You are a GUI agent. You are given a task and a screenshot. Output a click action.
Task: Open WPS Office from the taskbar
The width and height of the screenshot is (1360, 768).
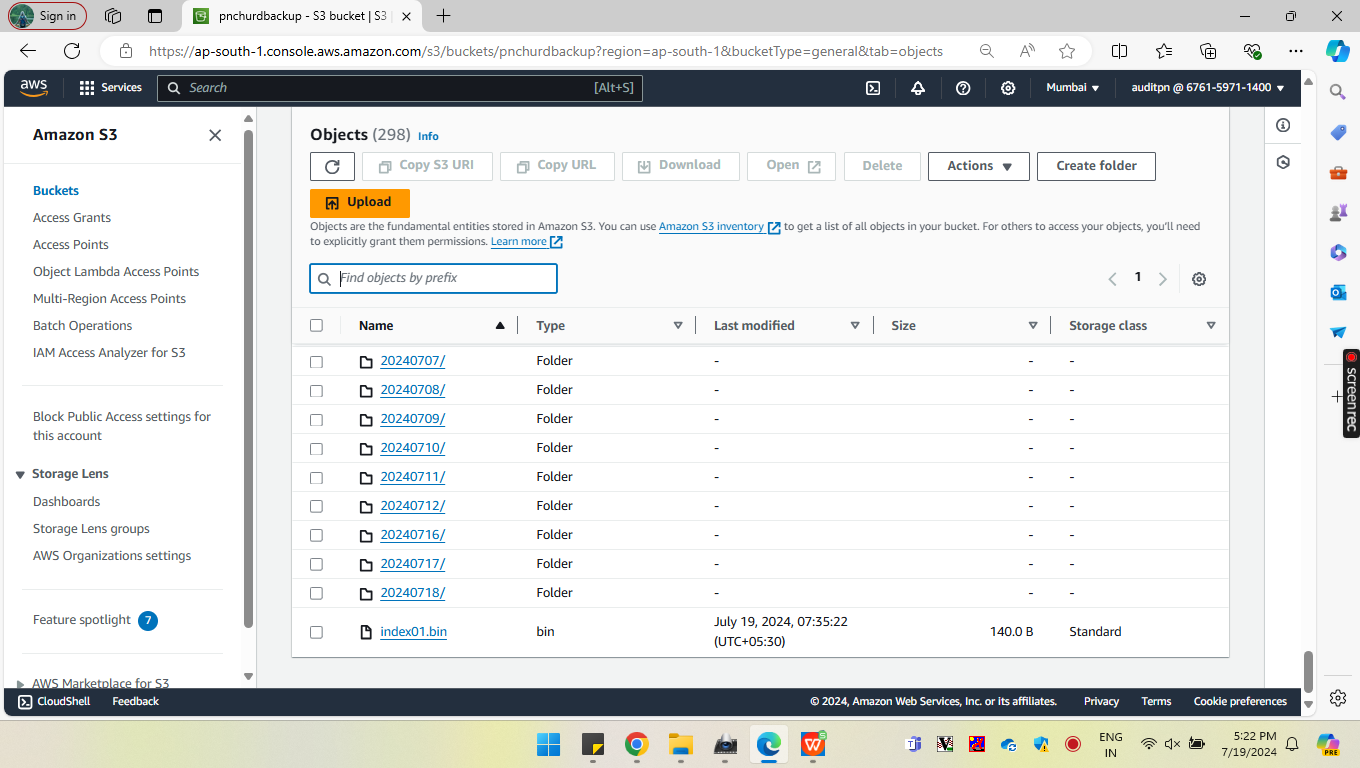[x=813, y=744]
